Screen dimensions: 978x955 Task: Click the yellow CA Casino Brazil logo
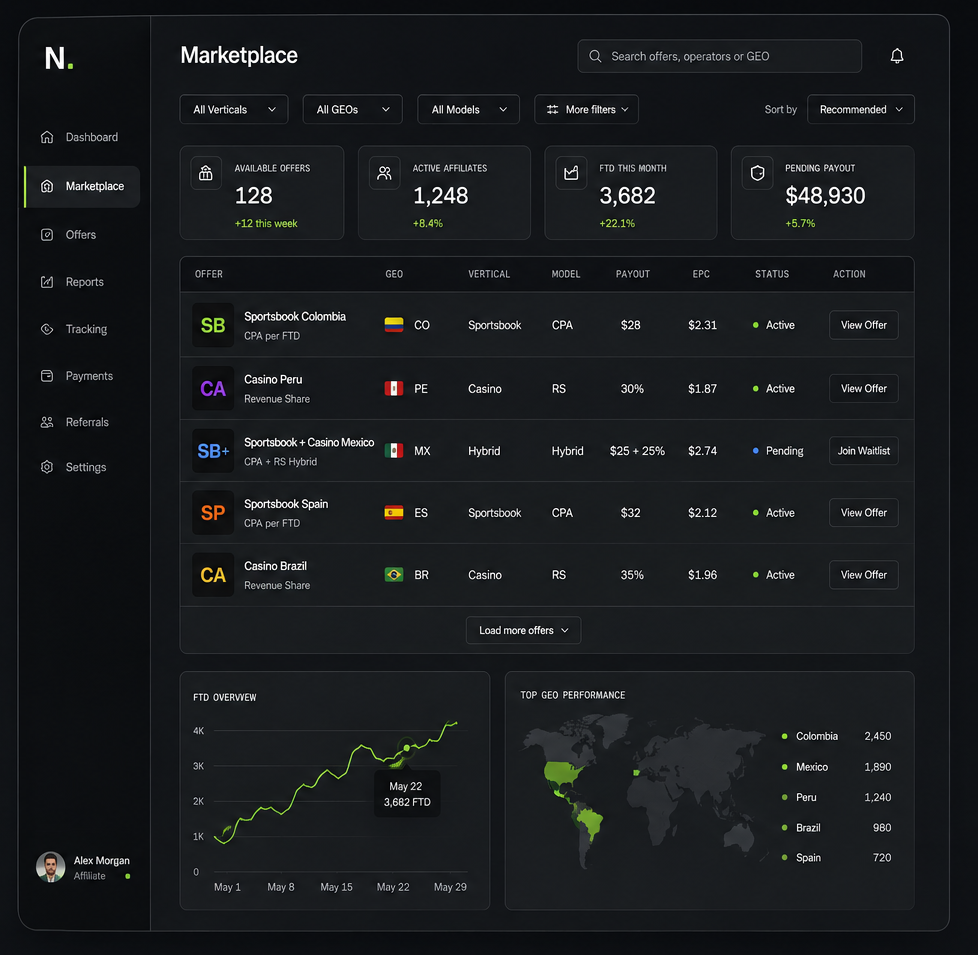213,575
